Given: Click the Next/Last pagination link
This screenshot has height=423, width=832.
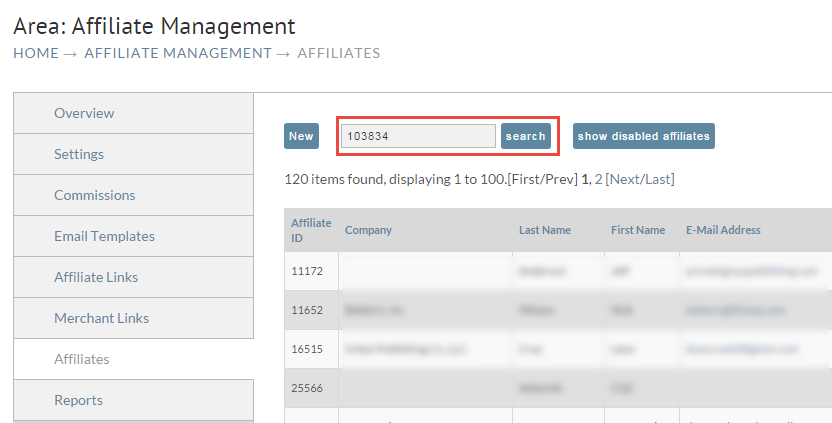Looking at the screenshot, I should (640, 179).
